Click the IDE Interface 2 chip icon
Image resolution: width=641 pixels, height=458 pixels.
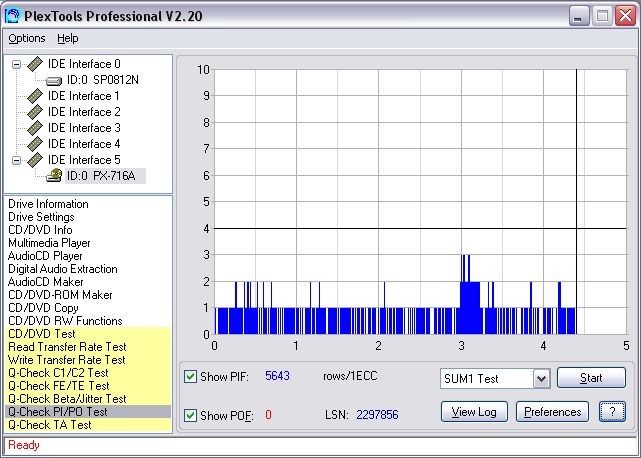point(35,112)
